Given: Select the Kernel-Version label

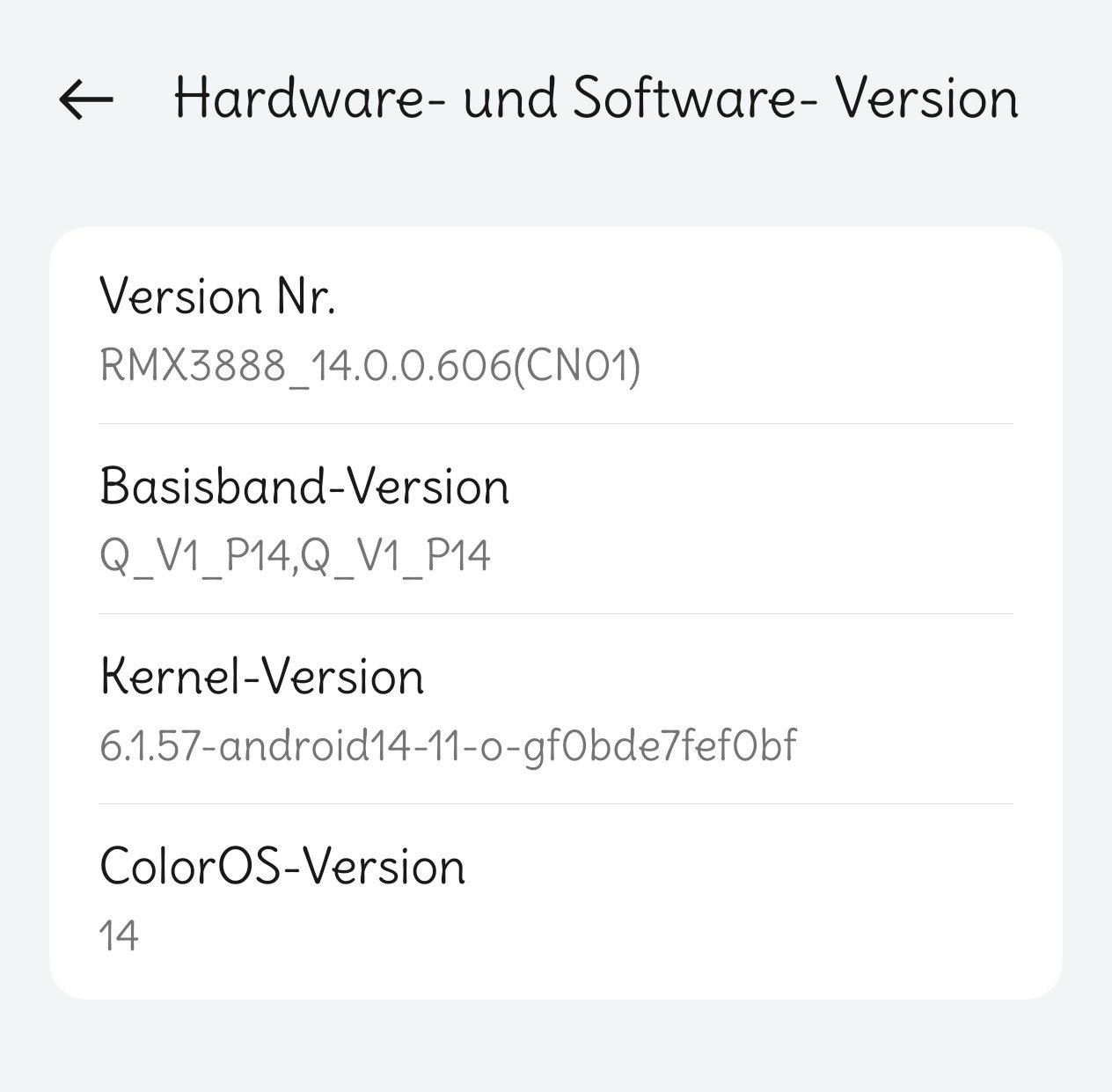Looking at the screenshot, I should (x=262, y=677).
